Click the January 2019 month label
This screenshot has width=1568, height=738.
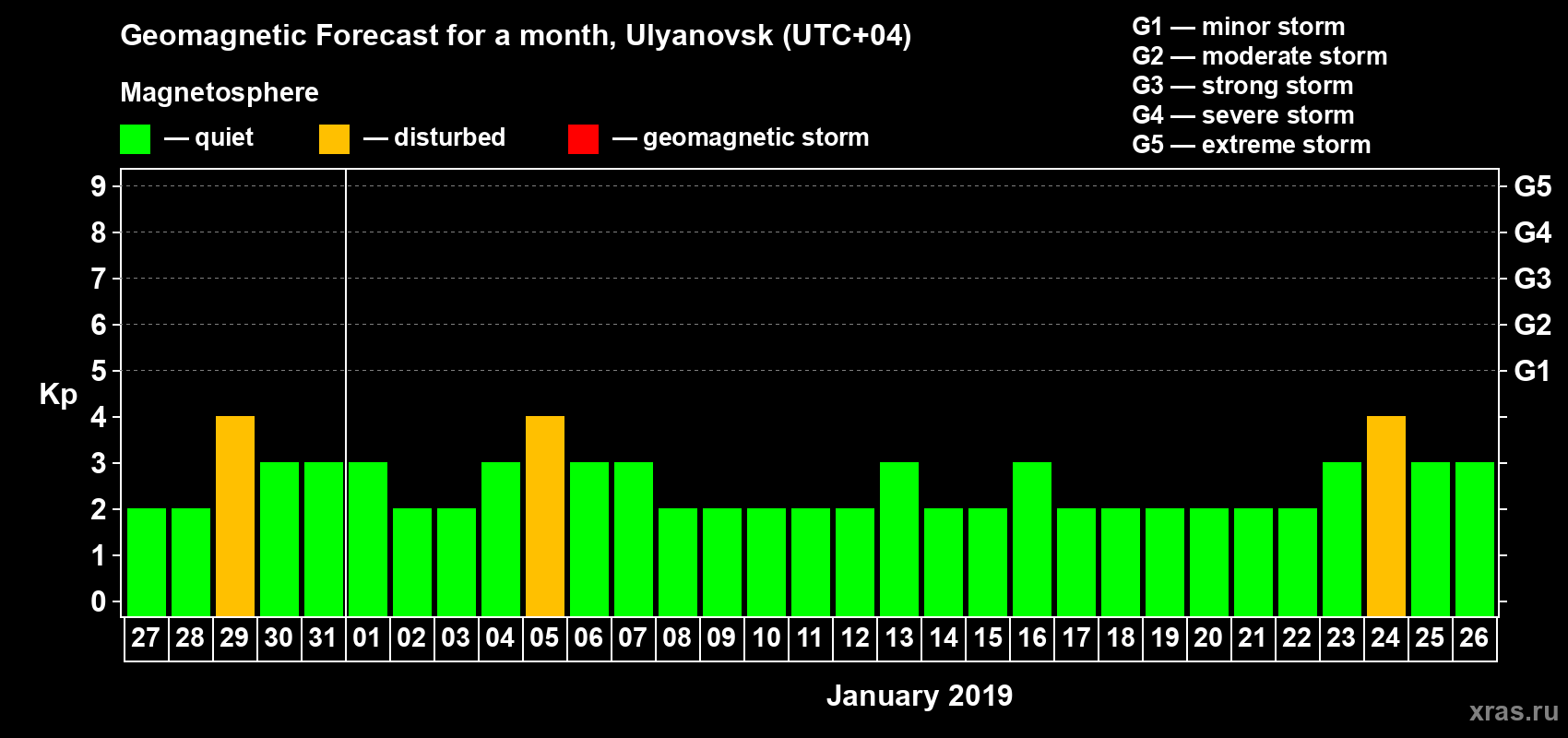[920, 696]
